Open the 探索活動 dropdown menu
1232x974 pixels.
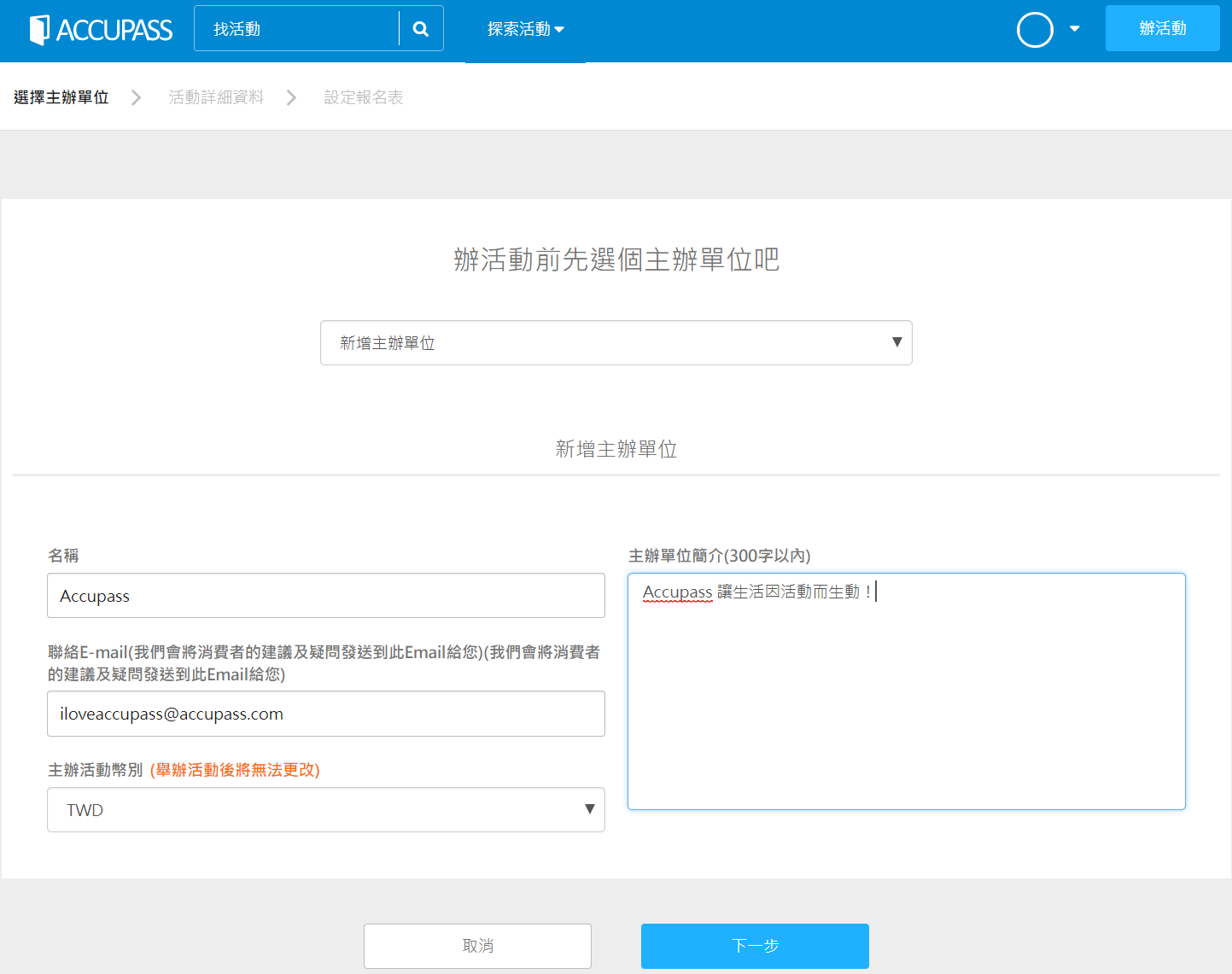click(525, 29)
